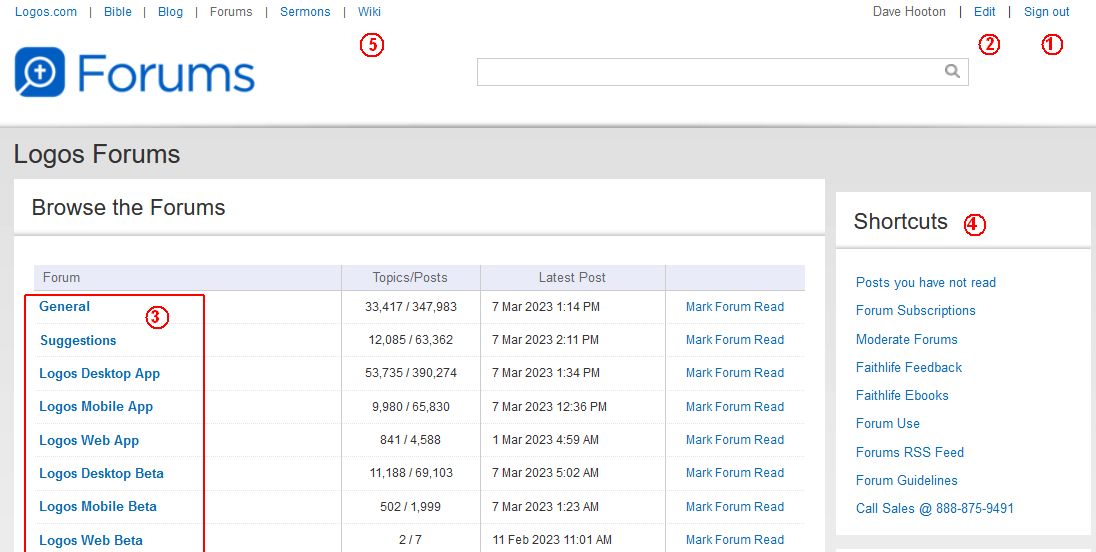Viewport: 1096px width, 552px height.
Task: Open the General forum
Action: coord(64,307)
